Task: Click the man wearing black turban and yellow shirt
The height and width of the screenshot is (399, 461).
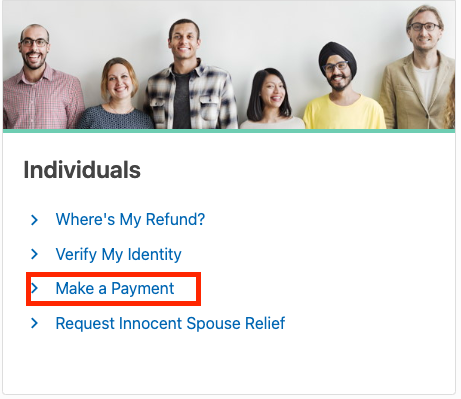Action: coord(342,88)
